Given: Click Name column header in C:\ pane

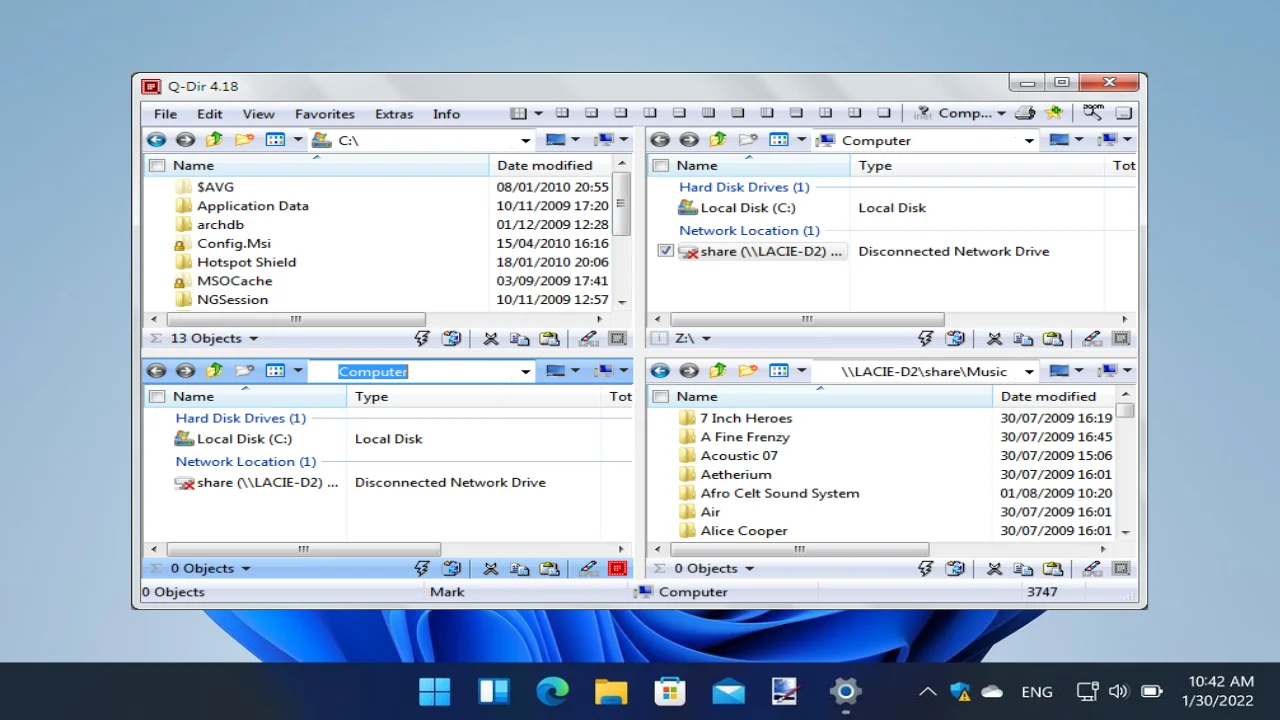Looking at the screenshot, I should [317, 165].
